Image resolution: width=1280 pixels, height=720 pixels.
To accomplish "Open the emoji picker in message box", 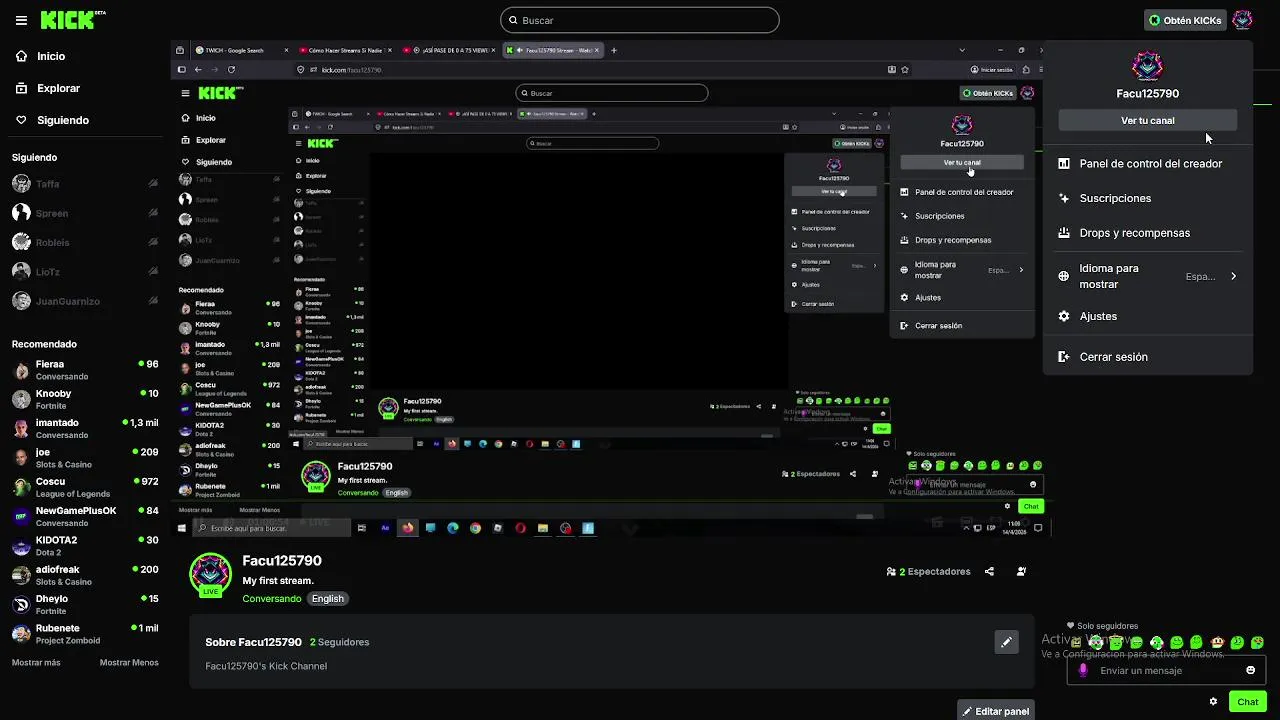I will 1250,670.
